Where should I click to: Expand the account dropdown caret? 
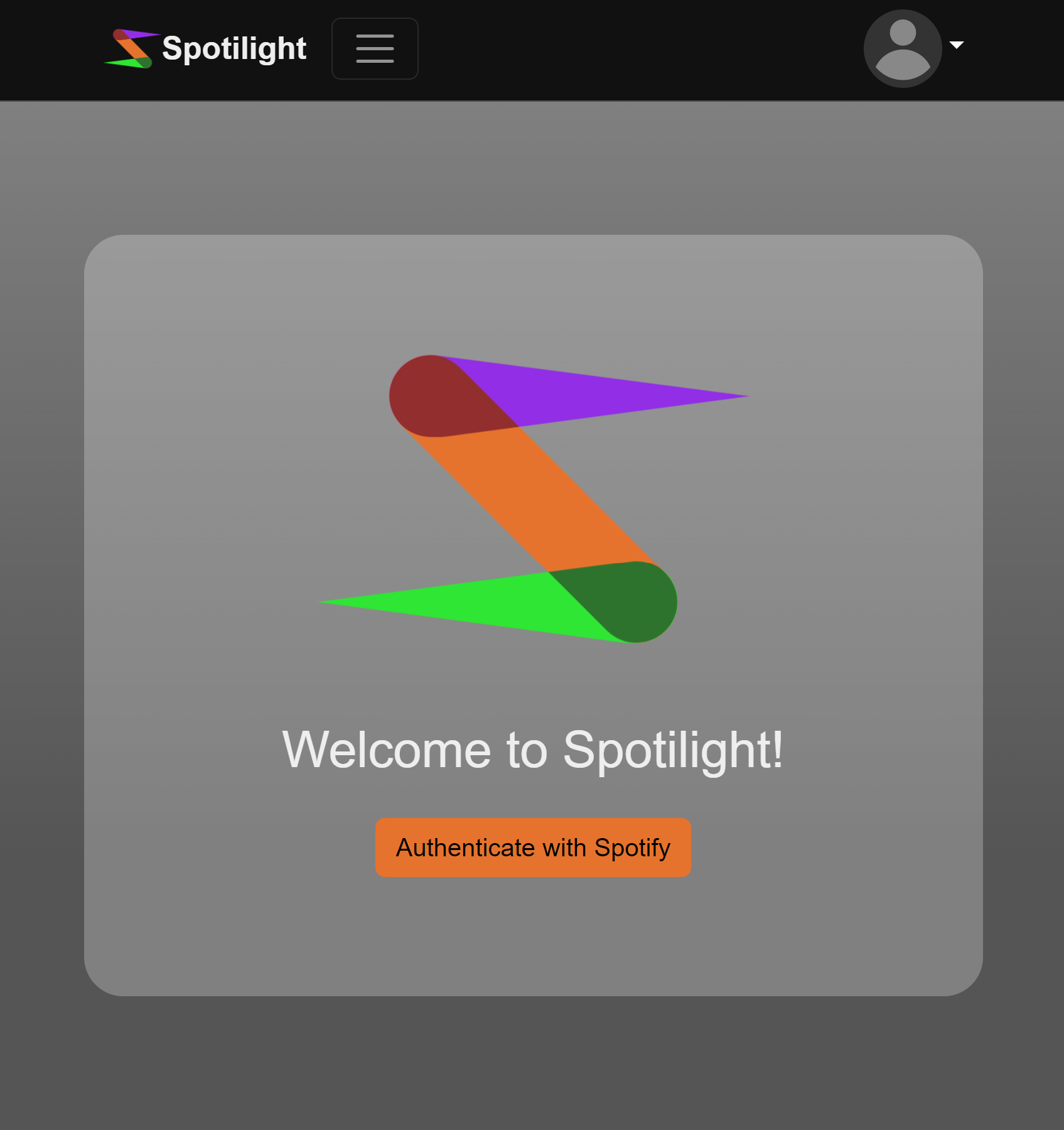click(x=957, y=45)
